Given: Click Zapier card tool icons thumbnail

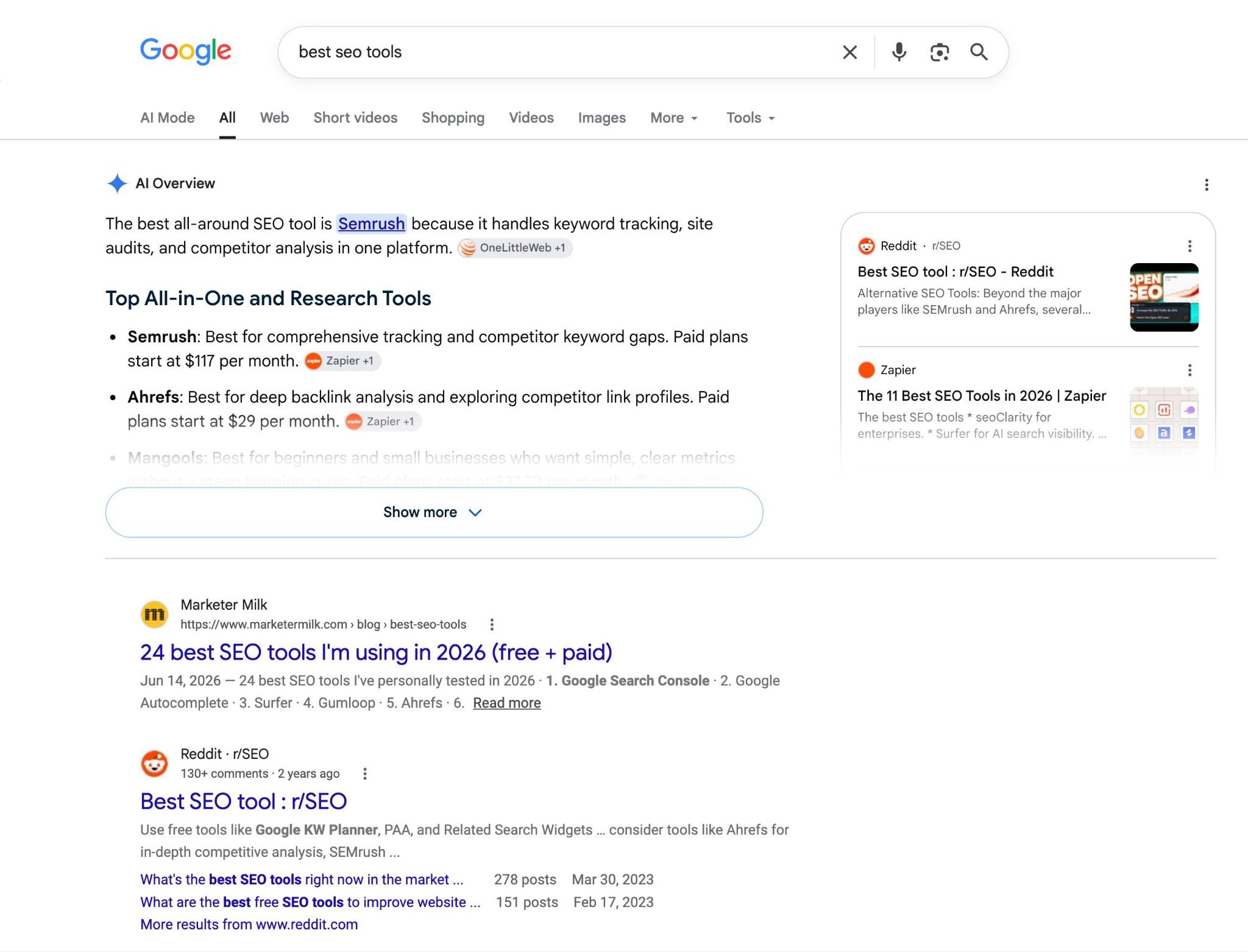Looking at the screenshot, I should click(1164, 421).
